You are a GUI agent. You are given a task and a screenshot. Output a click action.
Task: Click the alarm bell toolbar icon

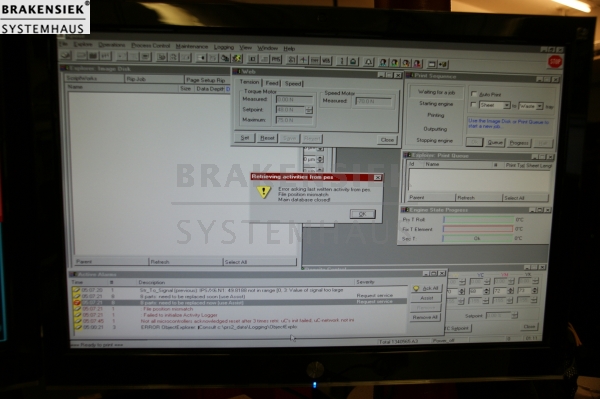point(368,62)
